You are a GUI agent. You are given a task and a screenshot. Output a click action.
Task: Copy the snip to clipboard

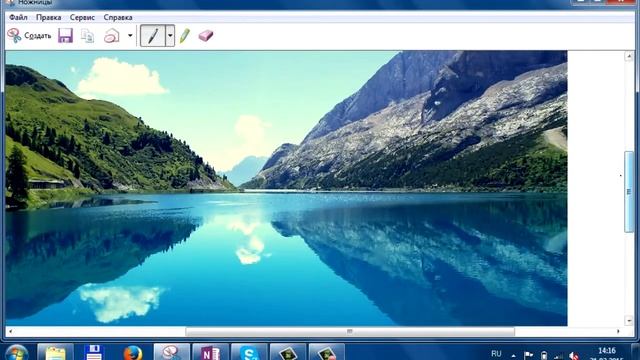[87, 36]
